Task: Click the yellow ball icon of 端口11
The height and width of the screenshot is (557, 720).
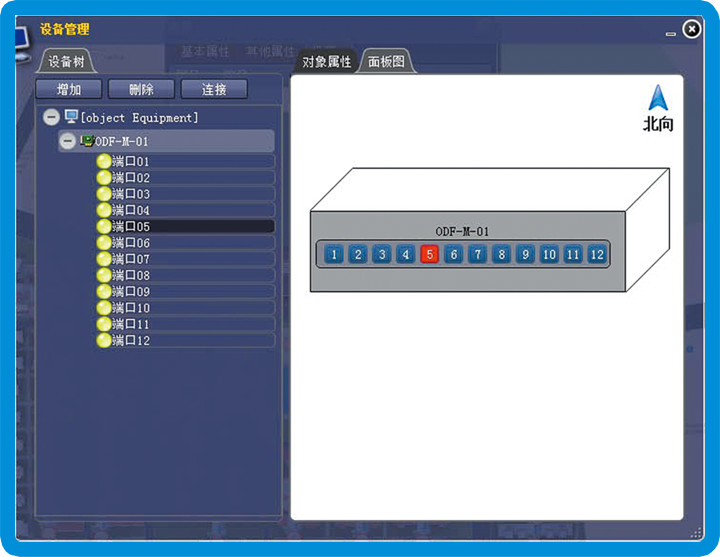Action: [x=104, y=324]
